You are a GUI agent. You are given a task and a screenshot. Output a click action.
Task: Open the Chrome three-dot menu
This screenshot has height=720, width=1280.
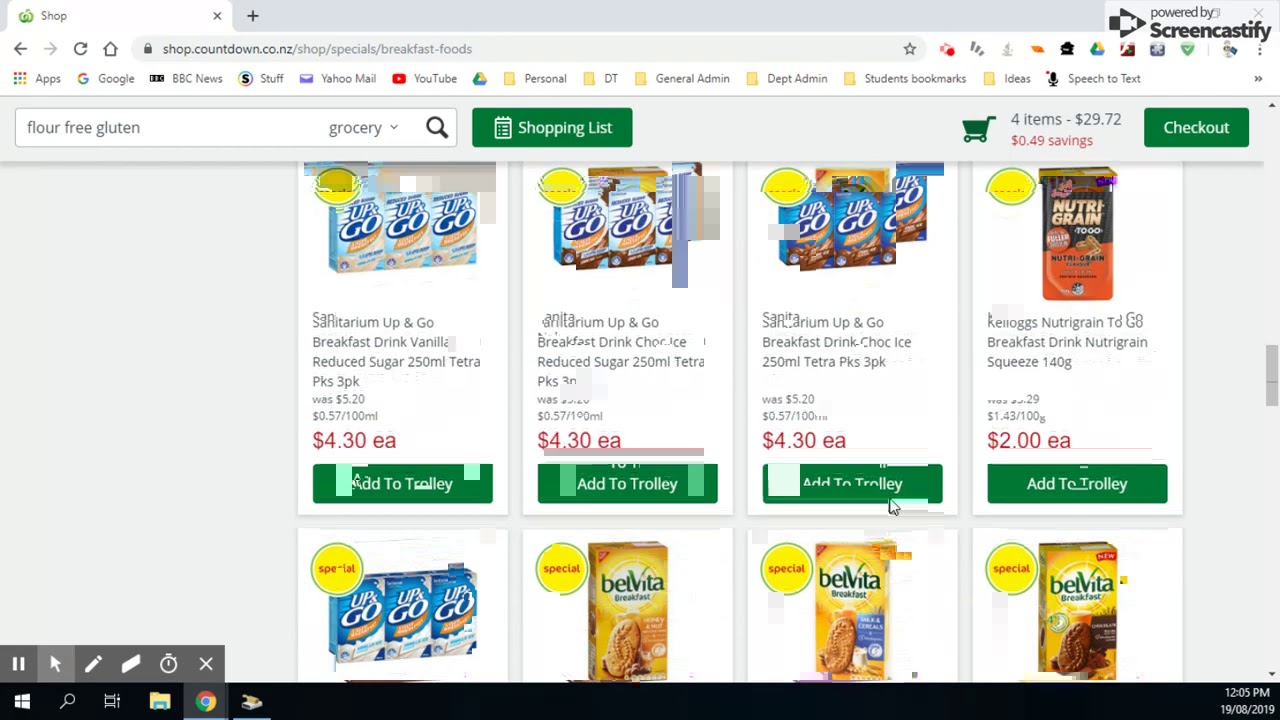(1261, 49)
